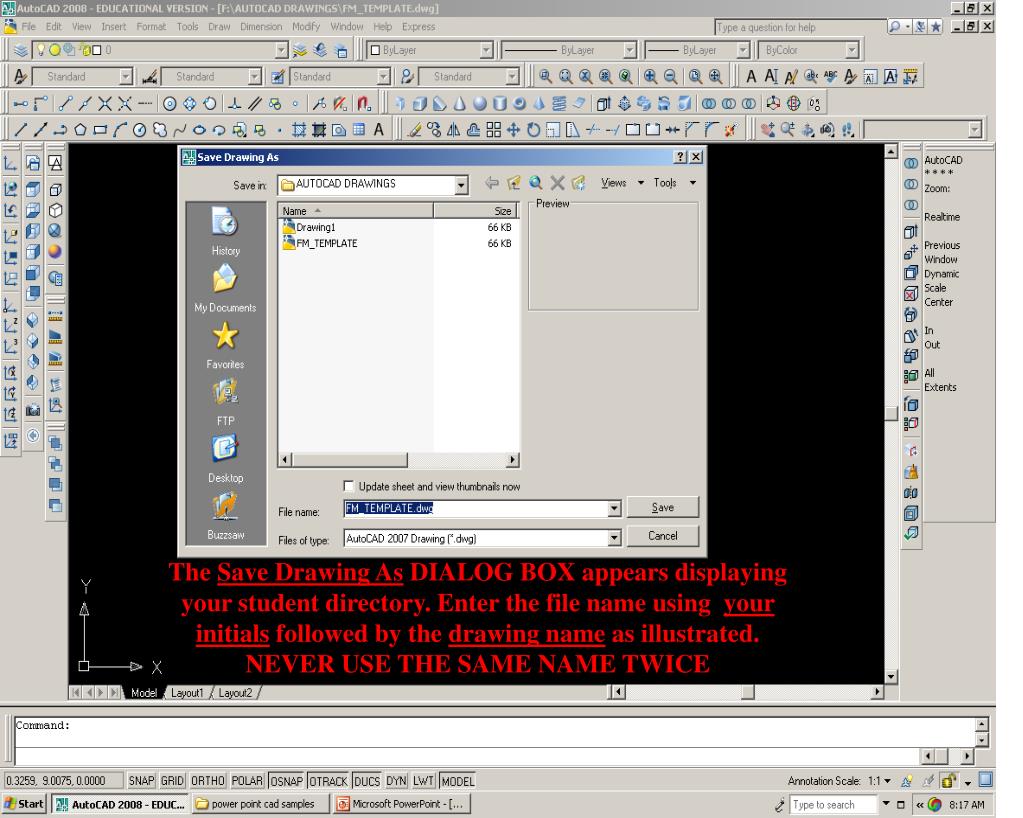The width and height of the screenshot is (1023, 818).
Task: Open the Tools dropdown in Save dialog
Action: 675,183
